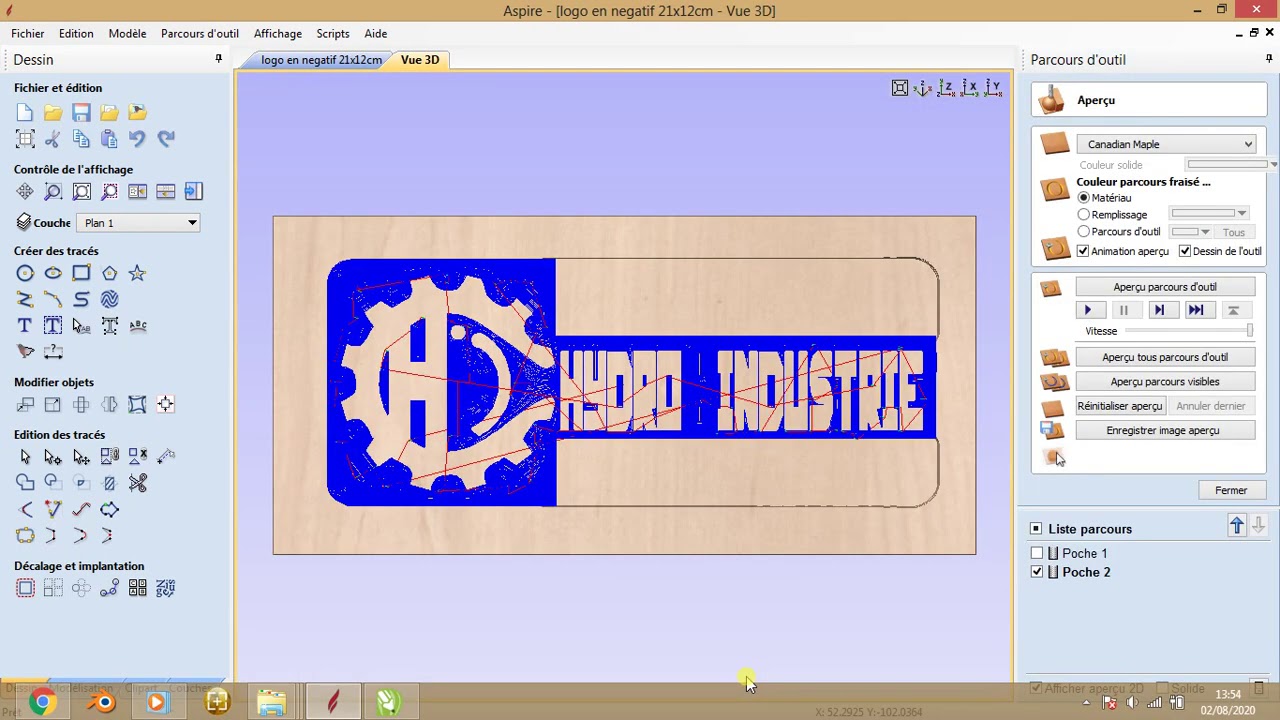Open the align objects tool
Screen dimensions: 1280x720
[165, 404]
